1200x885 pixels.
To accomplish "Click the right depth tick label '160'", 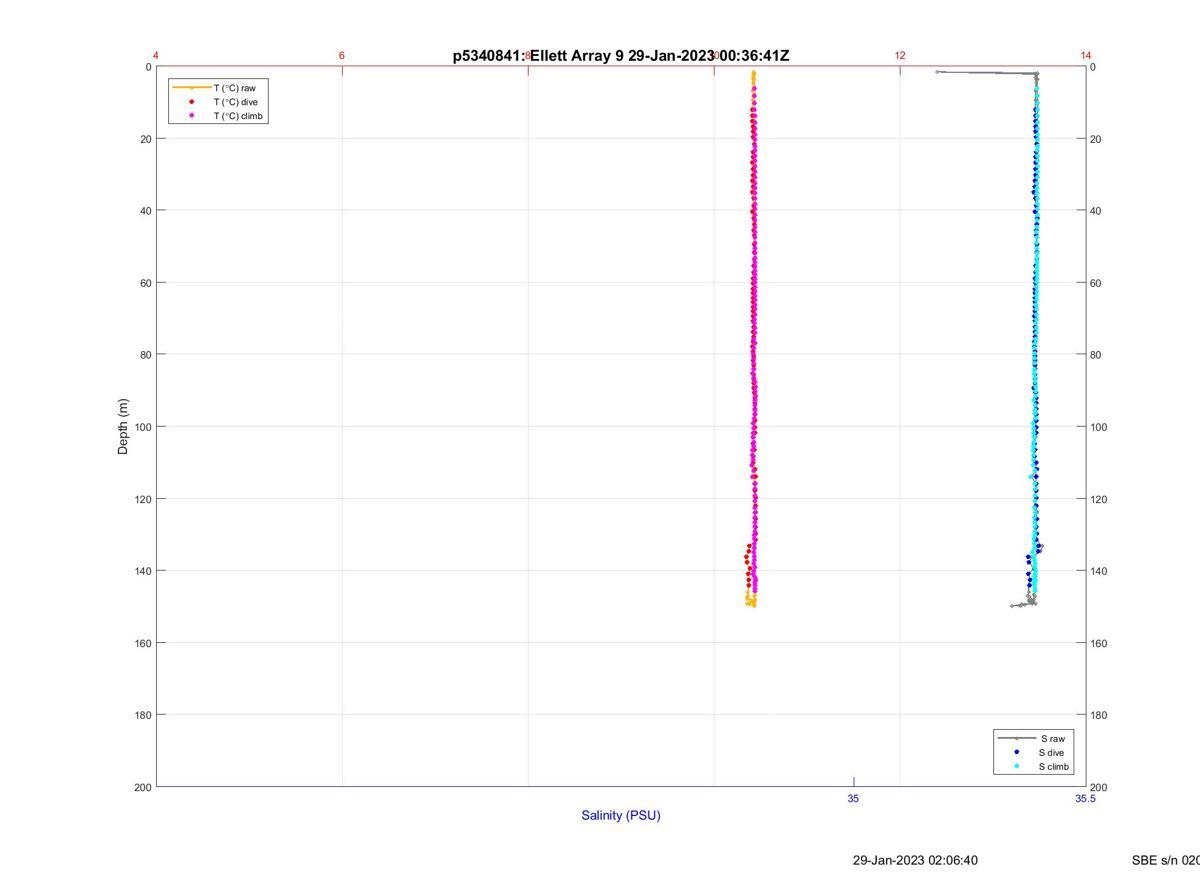I will pyautogui.click(x=1100, y=643).
